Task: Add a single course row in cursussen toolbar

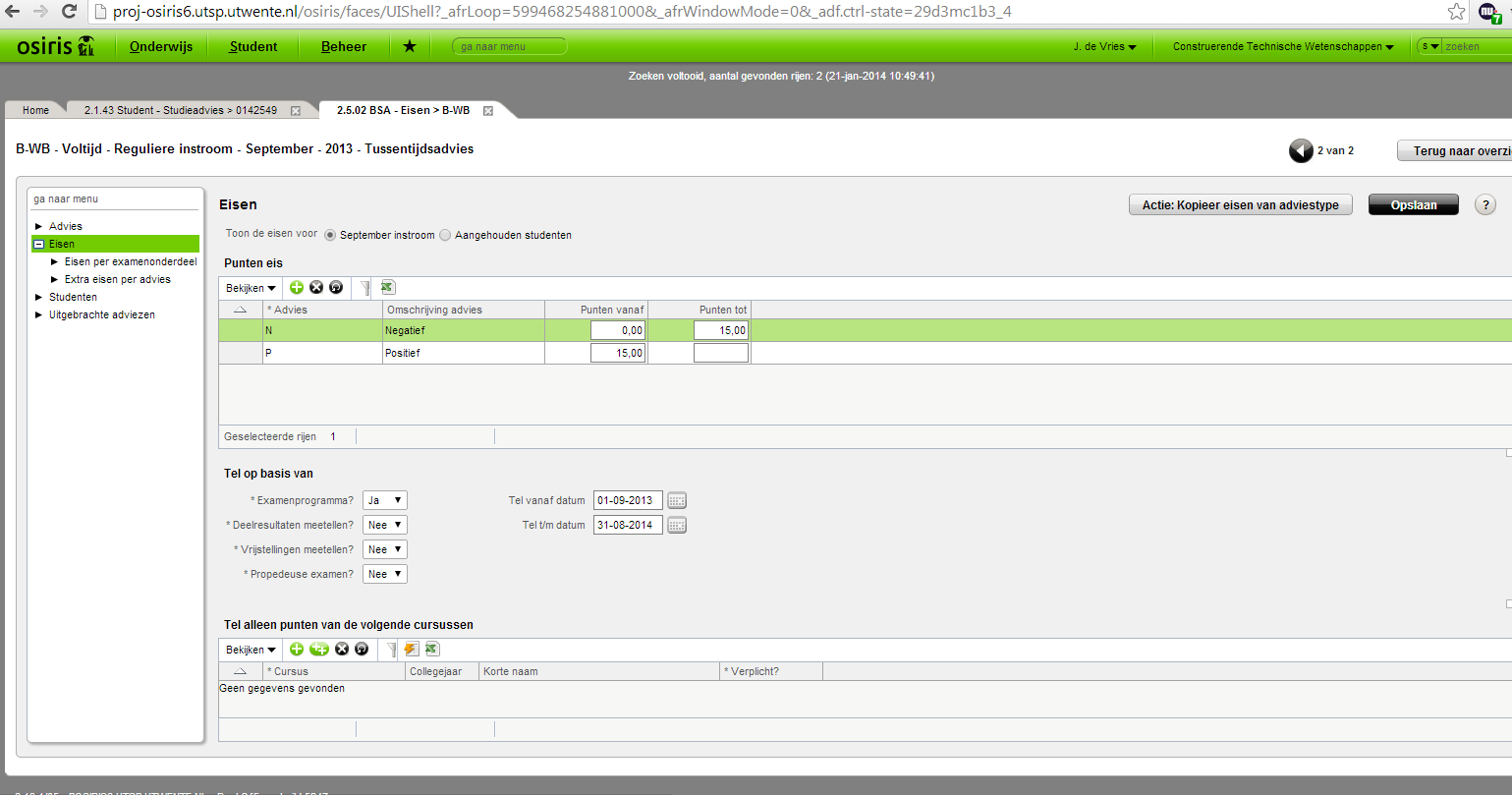Action: coord(297,649)
